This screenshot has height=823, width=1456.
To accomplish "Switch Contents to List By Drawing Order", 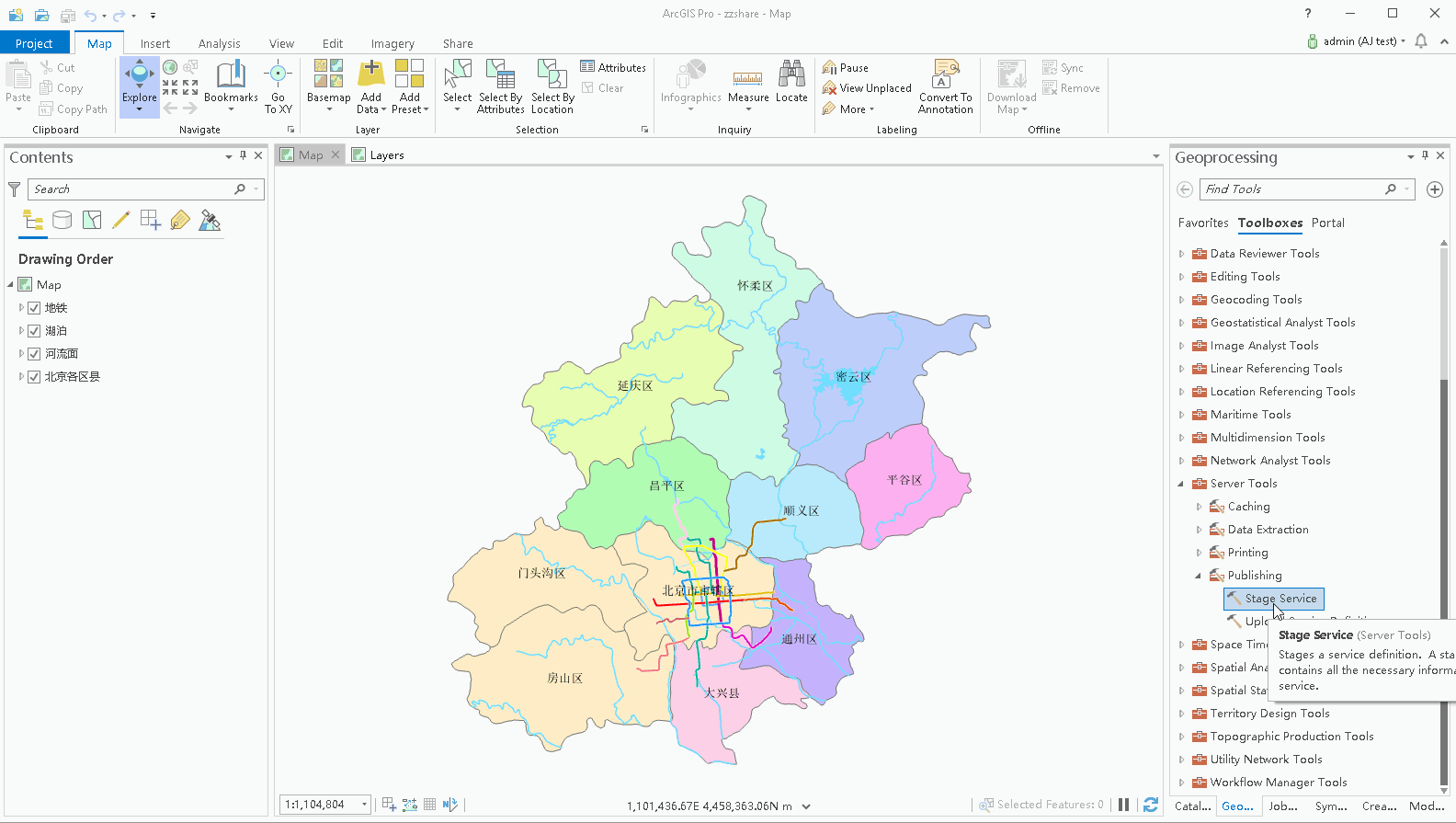I will (x=33, y=220).
